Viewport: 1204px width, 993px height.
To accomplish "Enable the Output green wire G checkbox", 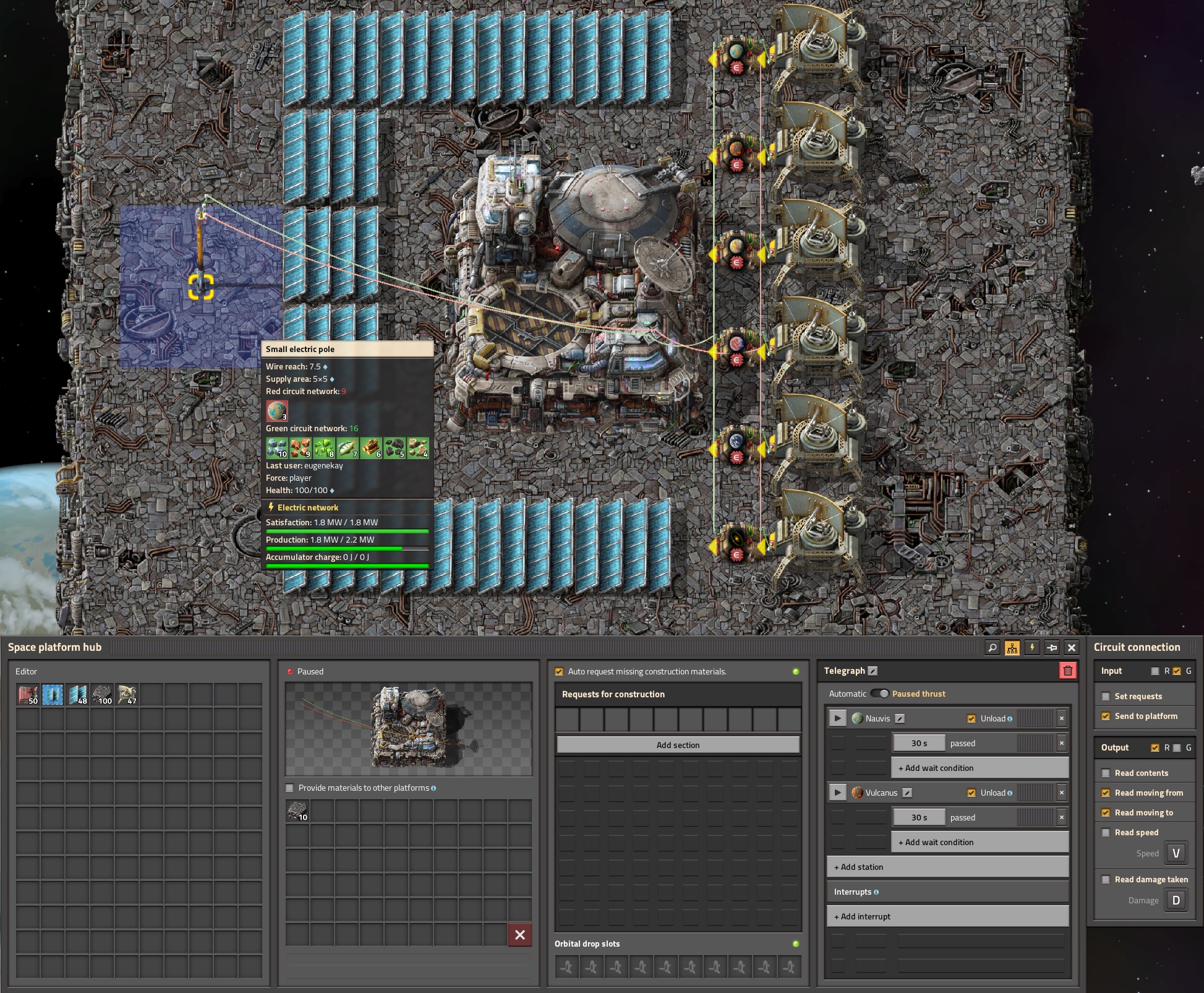I will (1177, 747).
